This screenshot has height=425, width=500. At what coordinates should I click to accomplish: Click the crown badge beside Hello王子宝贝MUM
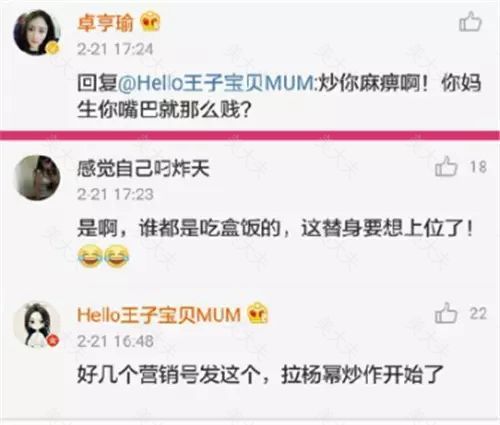click(x=258, y=313)
